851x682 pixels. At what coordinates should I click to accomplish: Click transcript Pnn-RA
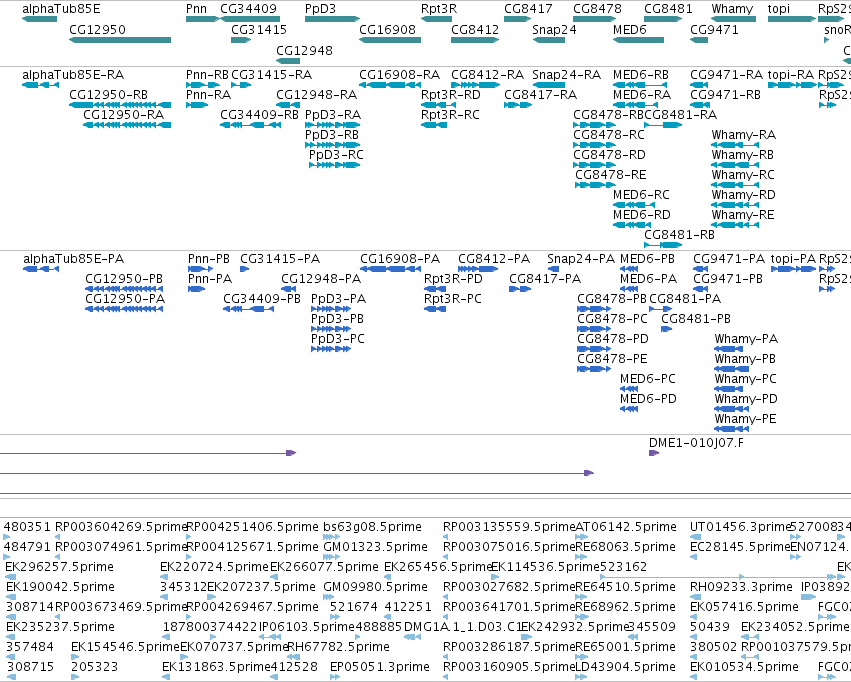coord(208,95)
